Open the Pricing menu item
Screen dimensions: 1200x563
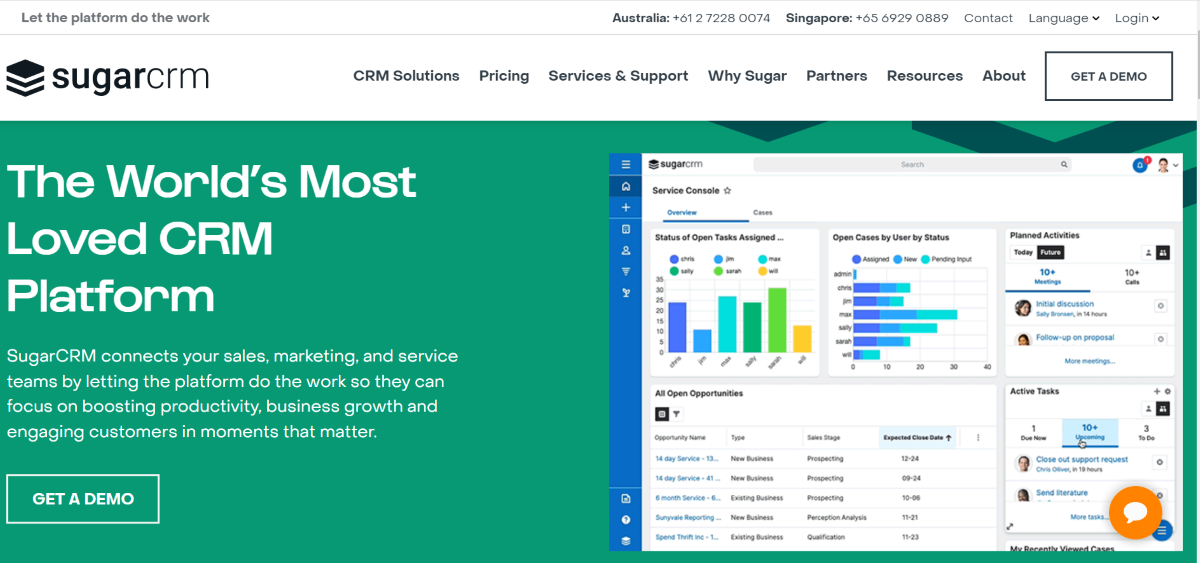(x=504, y=76)
